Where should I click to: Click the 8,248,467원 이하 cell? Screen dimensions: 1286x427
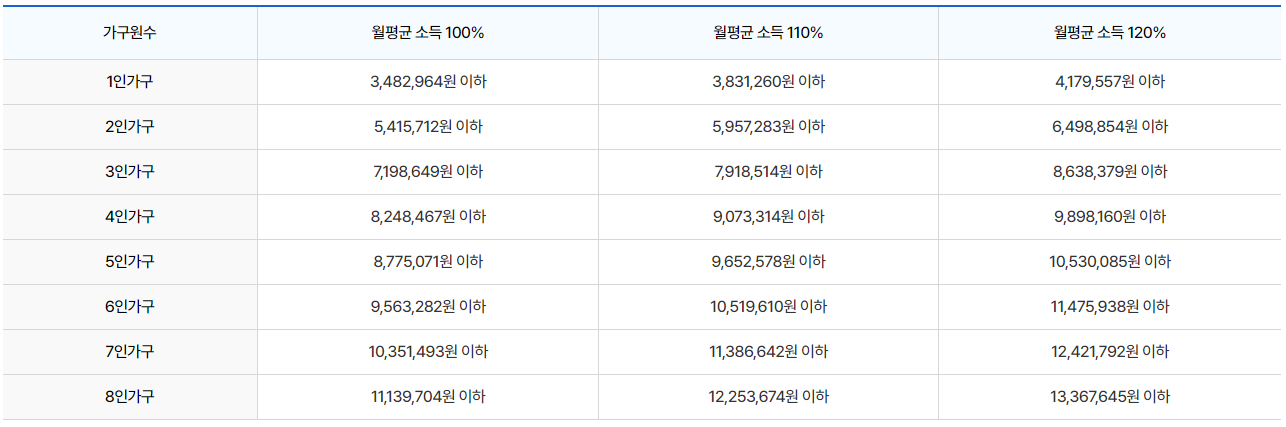click(428, 217)
